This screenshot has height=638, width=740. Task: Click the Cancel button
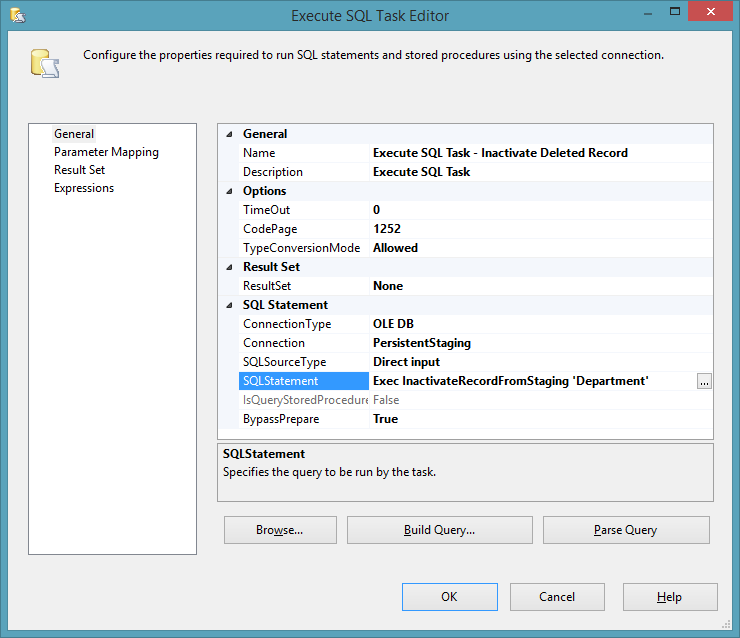pyautogui.click(x=557, y=597)
